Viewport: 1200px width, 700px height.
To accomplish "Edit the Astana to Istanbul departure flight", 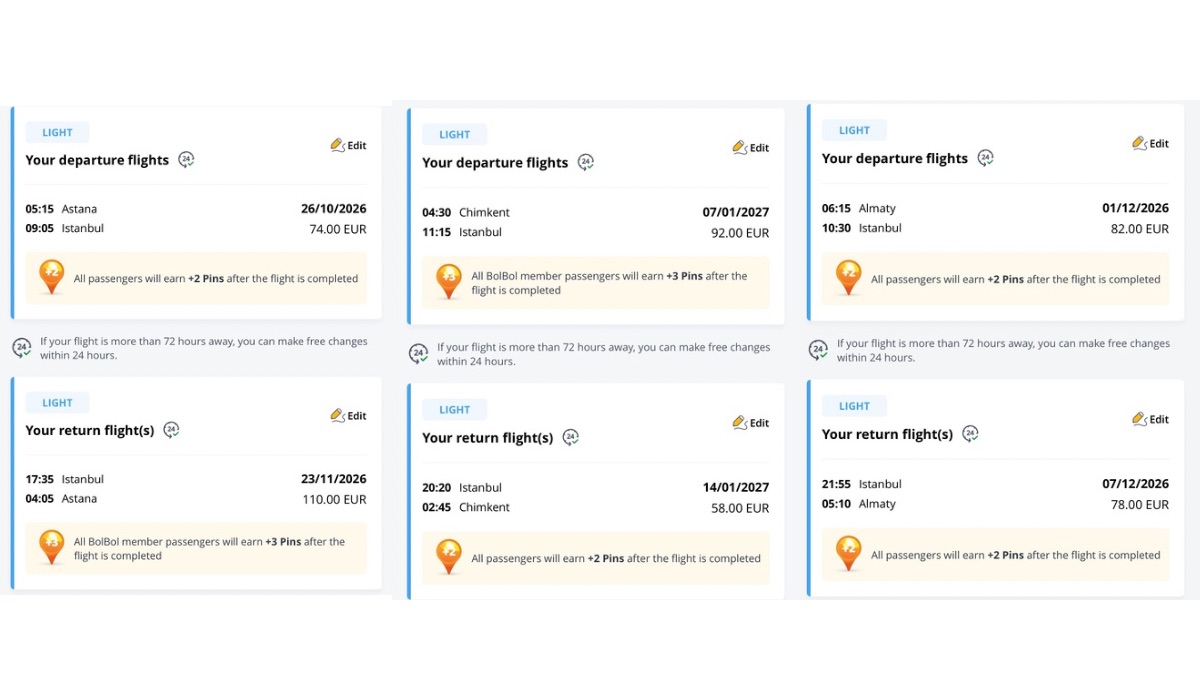I will tap(348, 145).
